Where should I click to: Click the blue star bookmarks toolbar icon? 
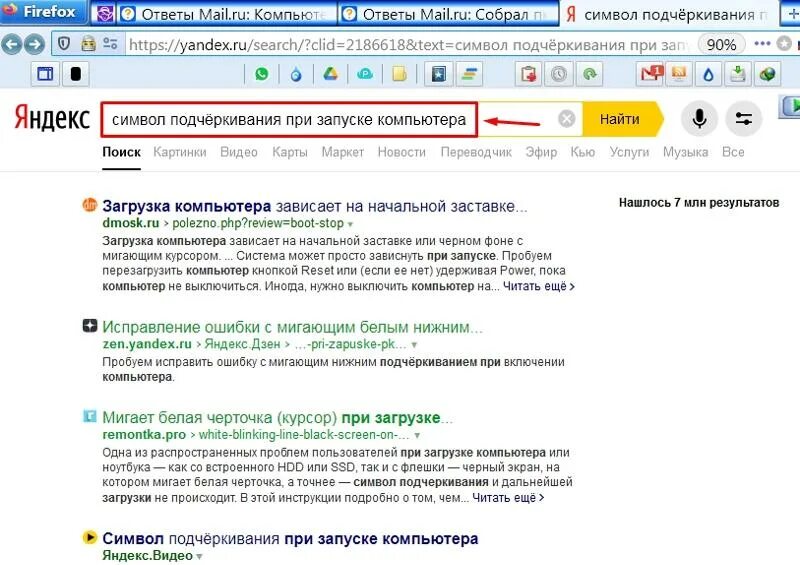439,74
